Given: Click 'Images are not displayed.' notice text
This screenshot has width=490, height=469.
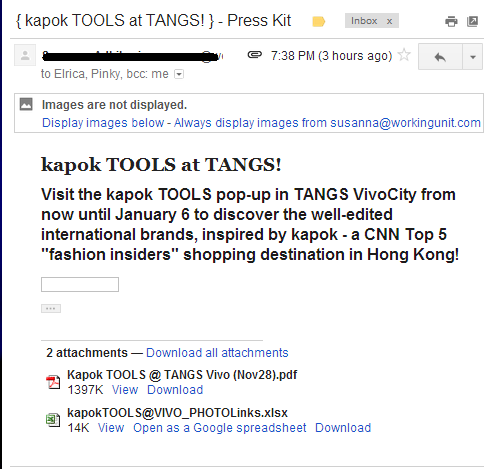Looking at the screenshot, I should (x=114, y=105).
